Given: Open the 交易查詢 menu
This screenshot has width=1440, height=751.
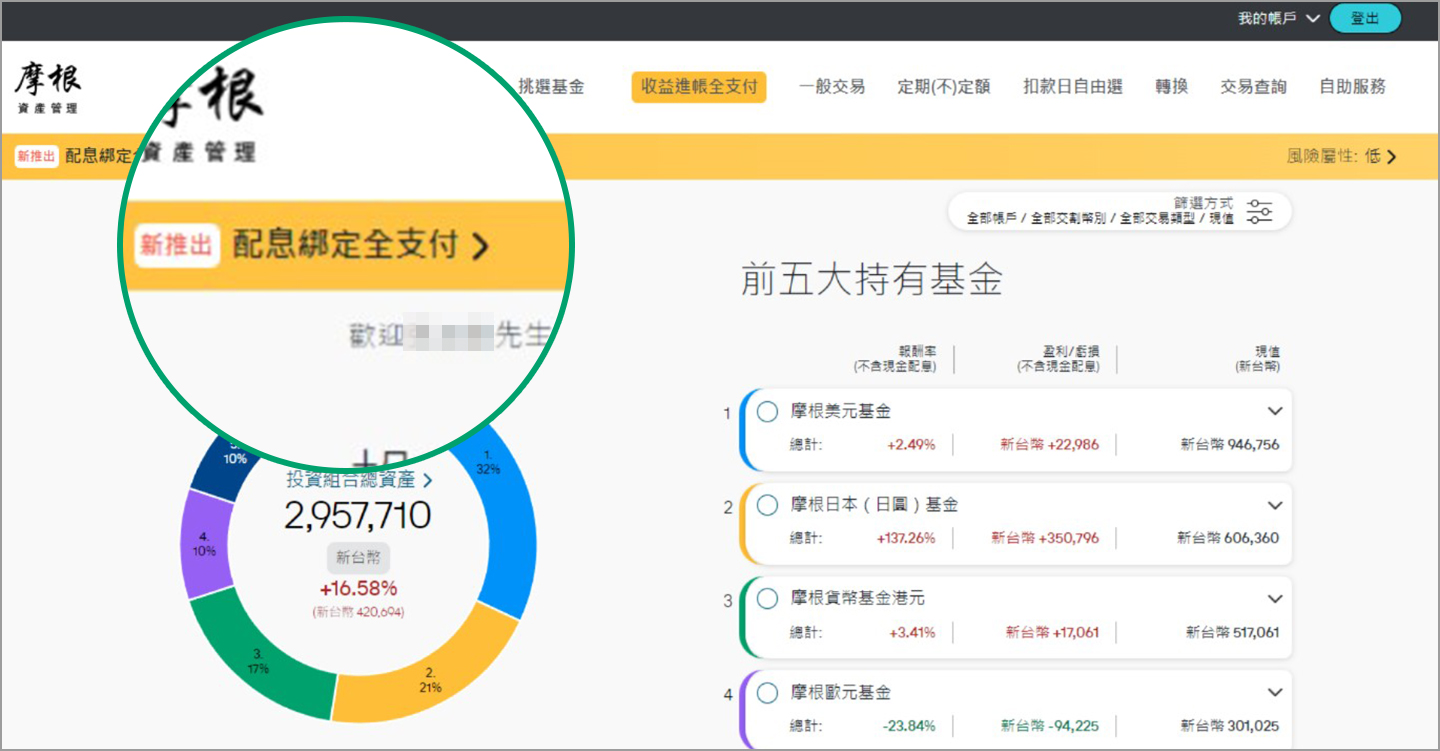Looking at the screenshot, I should (1253, 87).
